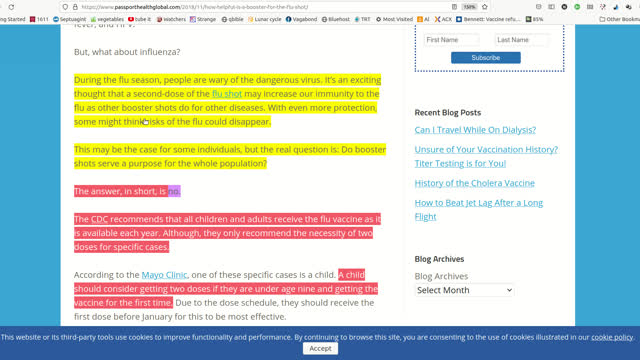The image size is (640, 360).
Task: Click the 'But, what about influenza?' text
Action: pyautogui.click(x=127, y=52)
